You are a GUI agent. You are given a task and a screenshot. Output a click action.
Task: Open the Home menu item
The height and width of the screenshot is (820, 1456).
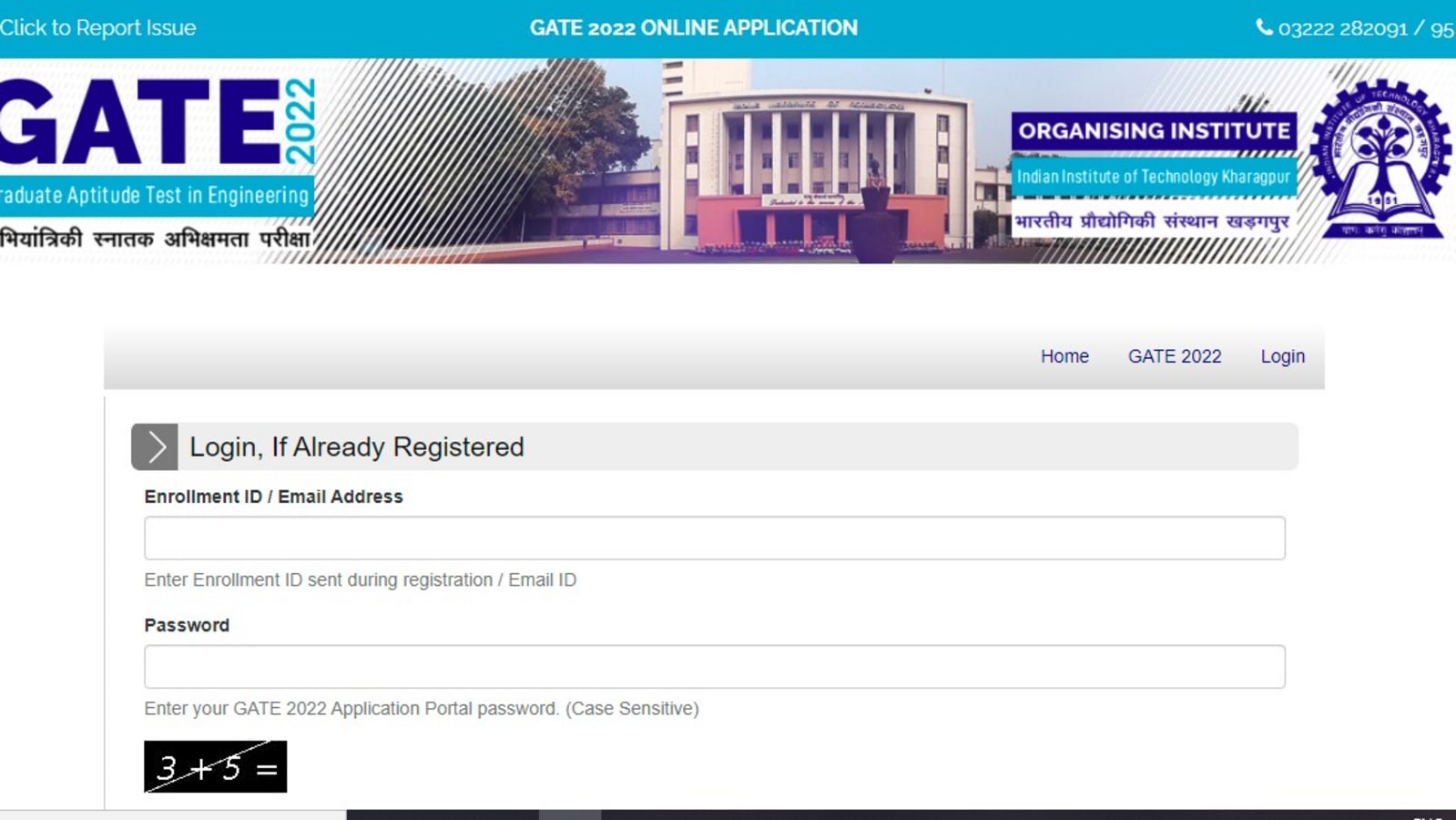pyautogui.click(x=1064, y=356)
